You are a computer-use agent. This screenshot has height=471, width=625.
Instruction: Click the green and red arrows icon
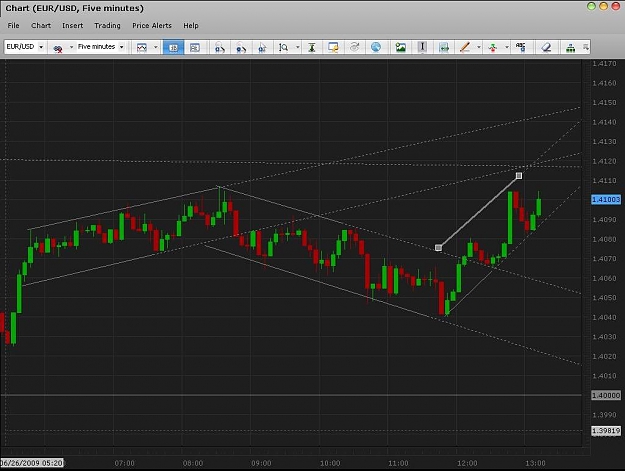493,47
